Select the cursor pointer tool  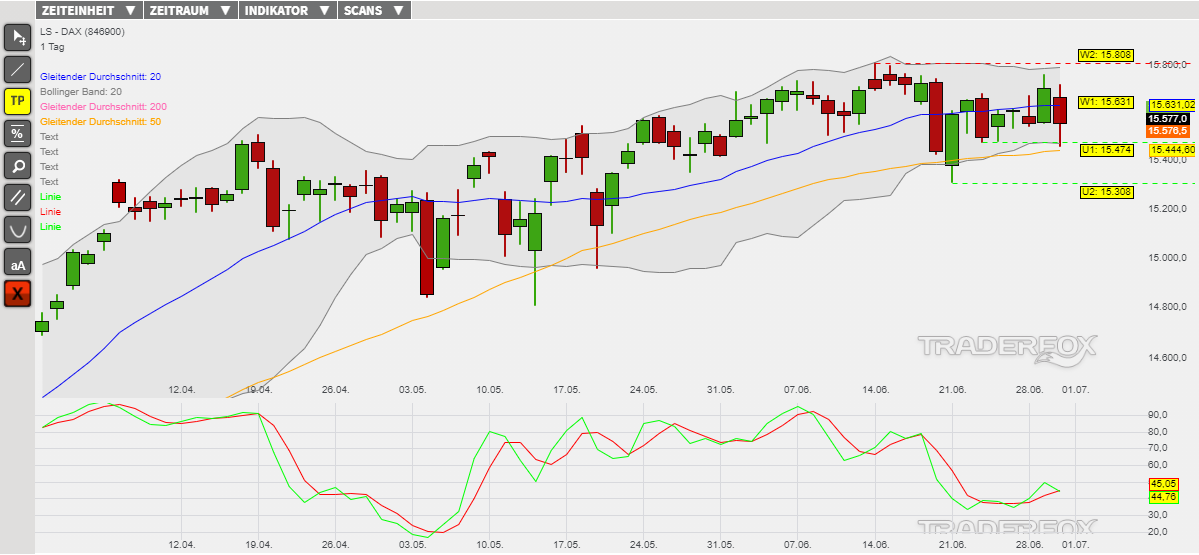[18, 38]
